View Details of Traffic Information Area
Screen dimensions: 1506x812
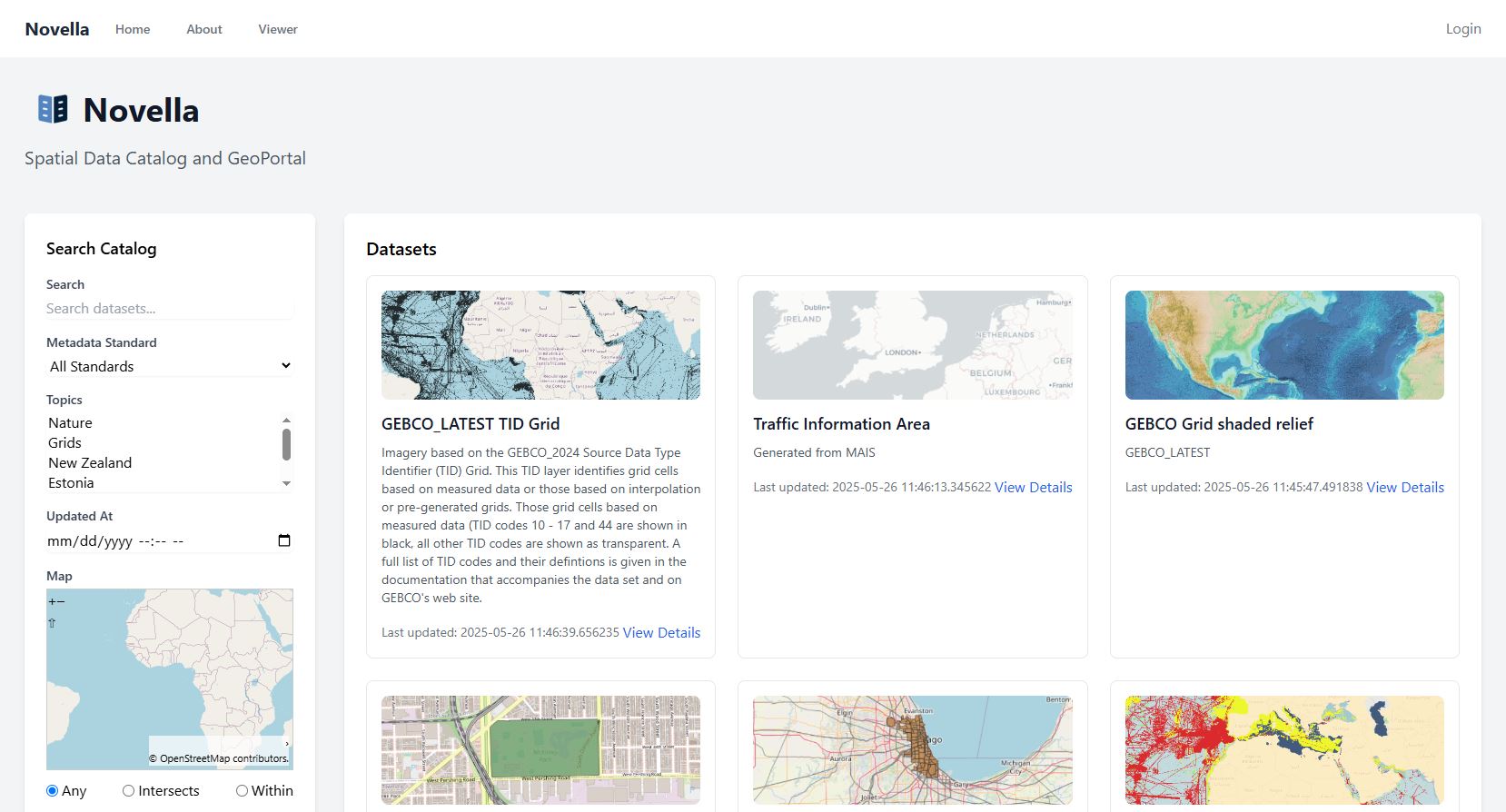1033,488
